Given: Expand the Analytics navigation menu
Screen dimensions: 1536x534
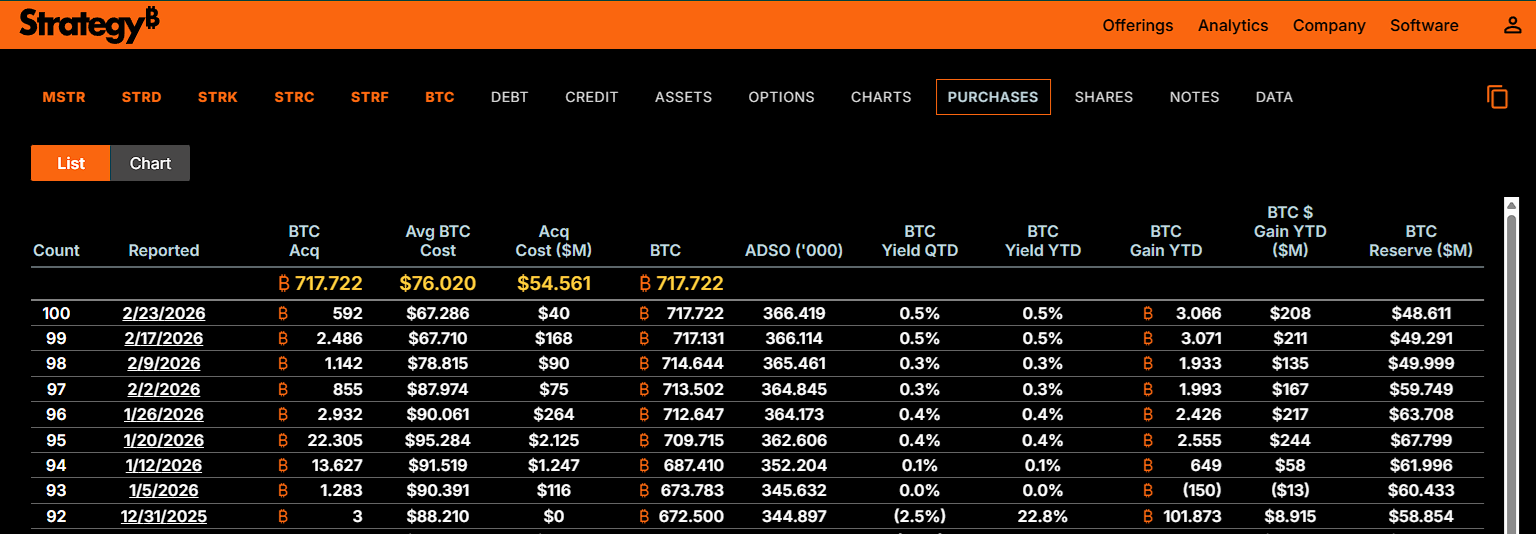Looking at the screenshot, I should pos(1232,26).
